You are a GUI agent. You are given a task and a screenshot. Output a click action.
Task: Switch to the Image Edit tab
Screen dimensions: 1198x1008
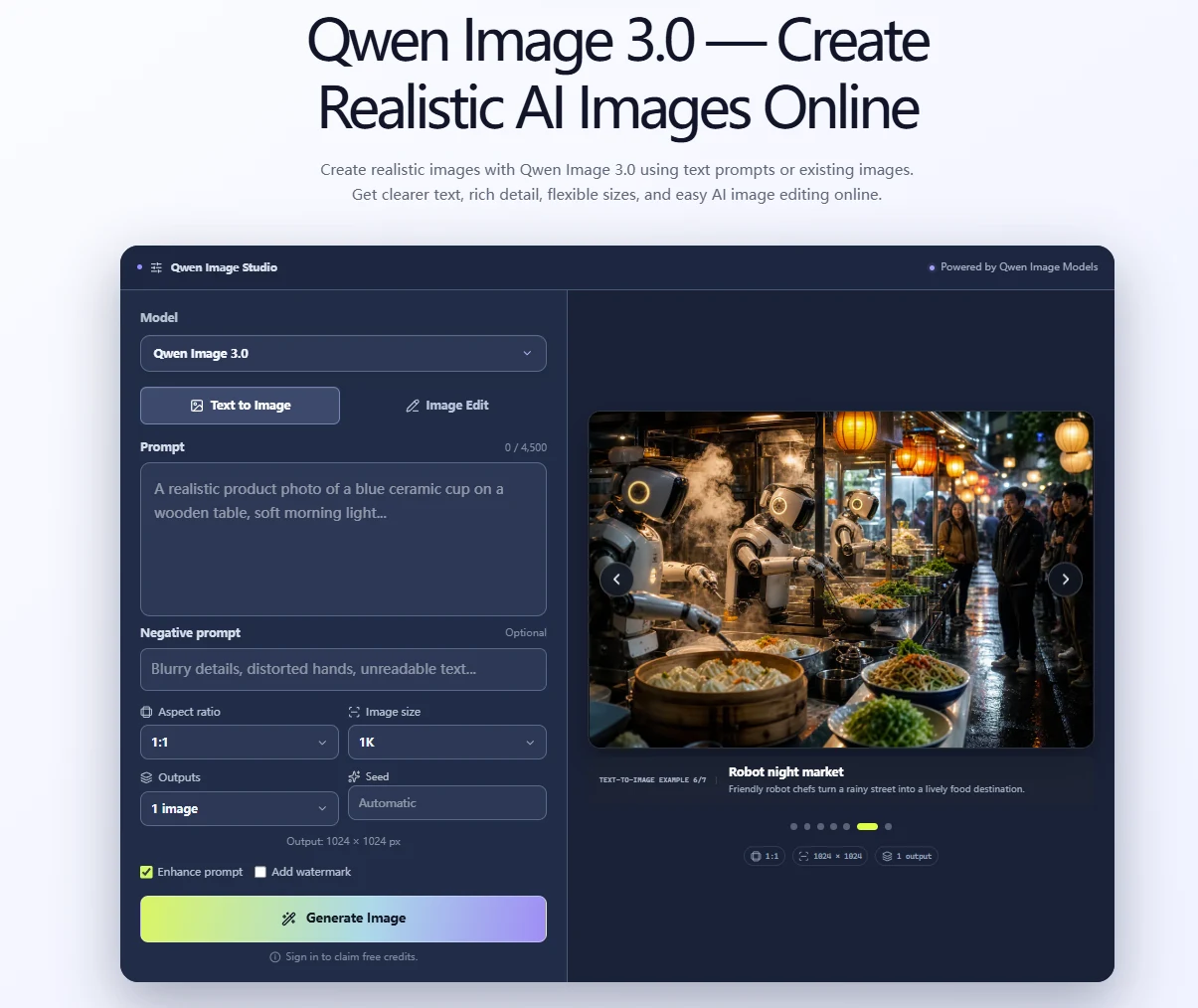point(446,406)
